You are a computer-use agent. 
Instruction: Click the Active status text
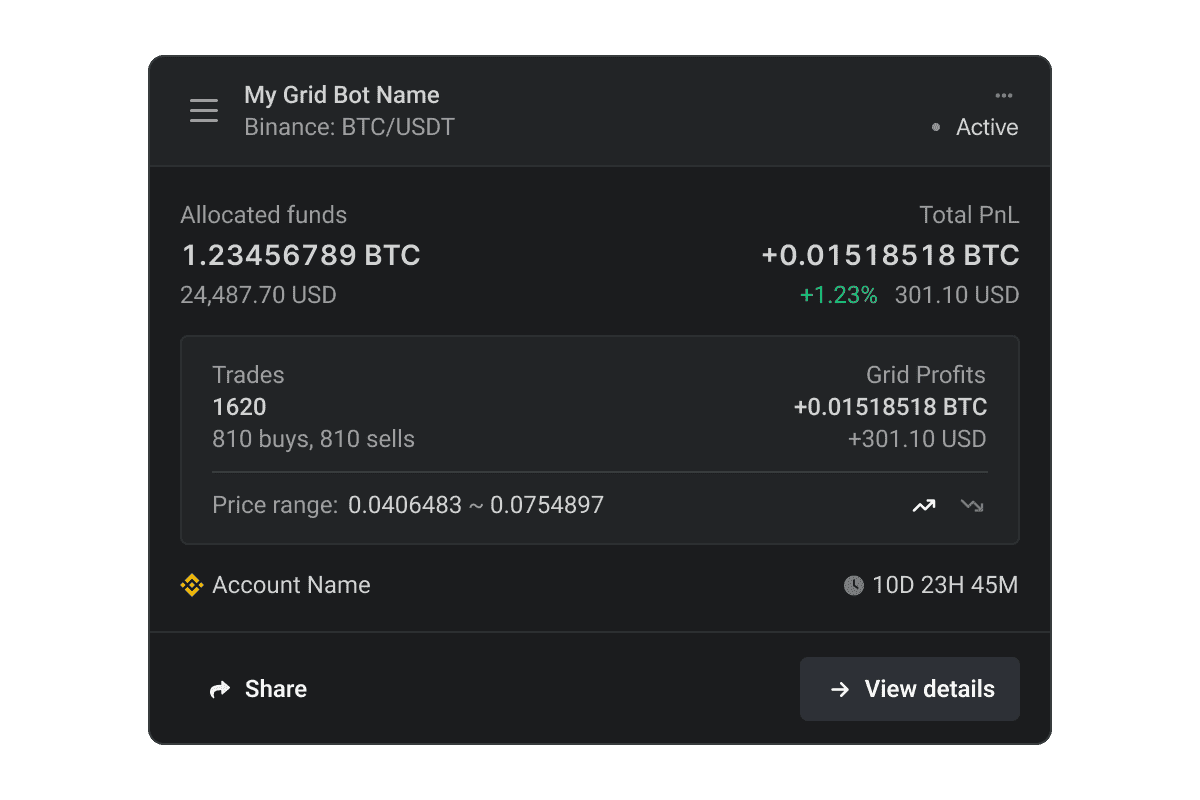pos(987,128)
